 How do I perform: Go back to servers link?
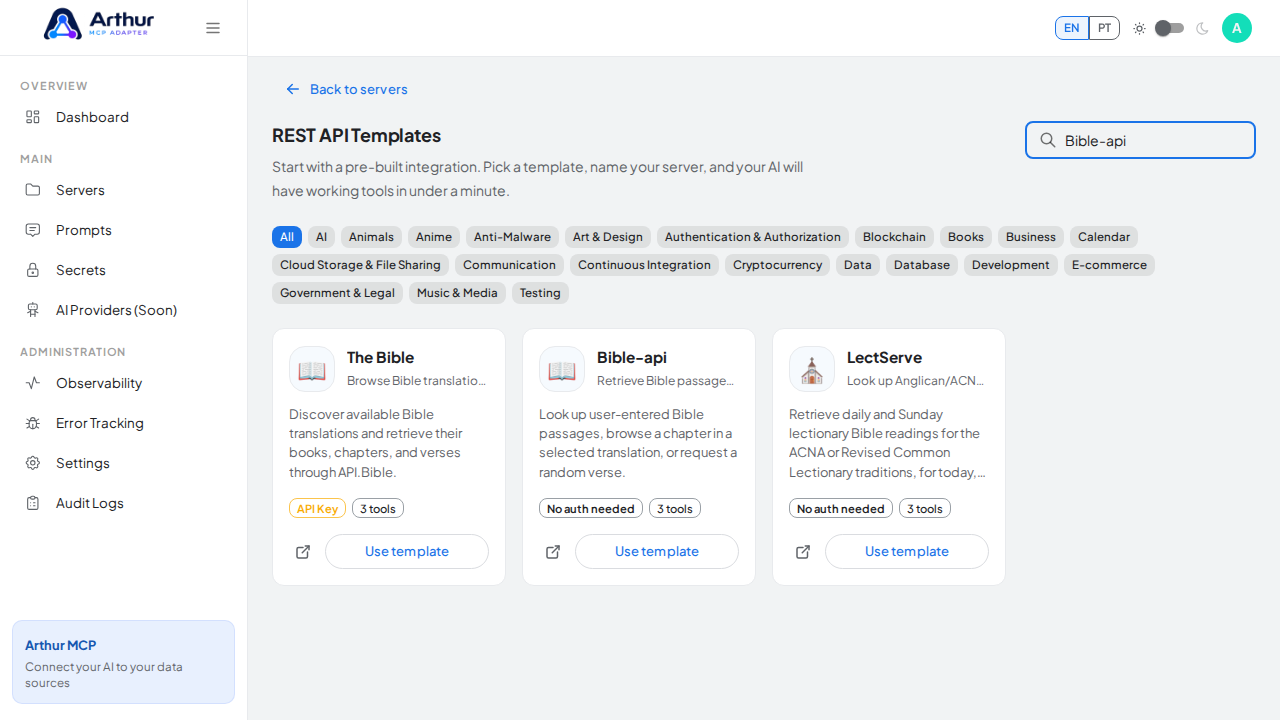coord(347,89)
